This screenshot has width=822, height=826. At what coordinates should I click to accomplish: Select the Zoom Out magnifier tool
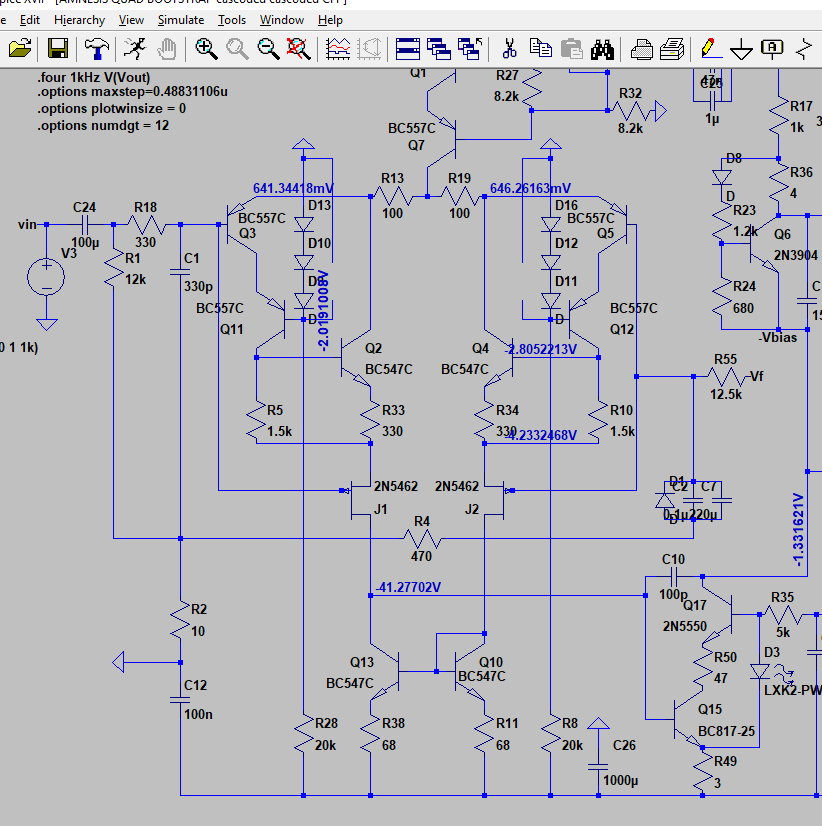268,49
